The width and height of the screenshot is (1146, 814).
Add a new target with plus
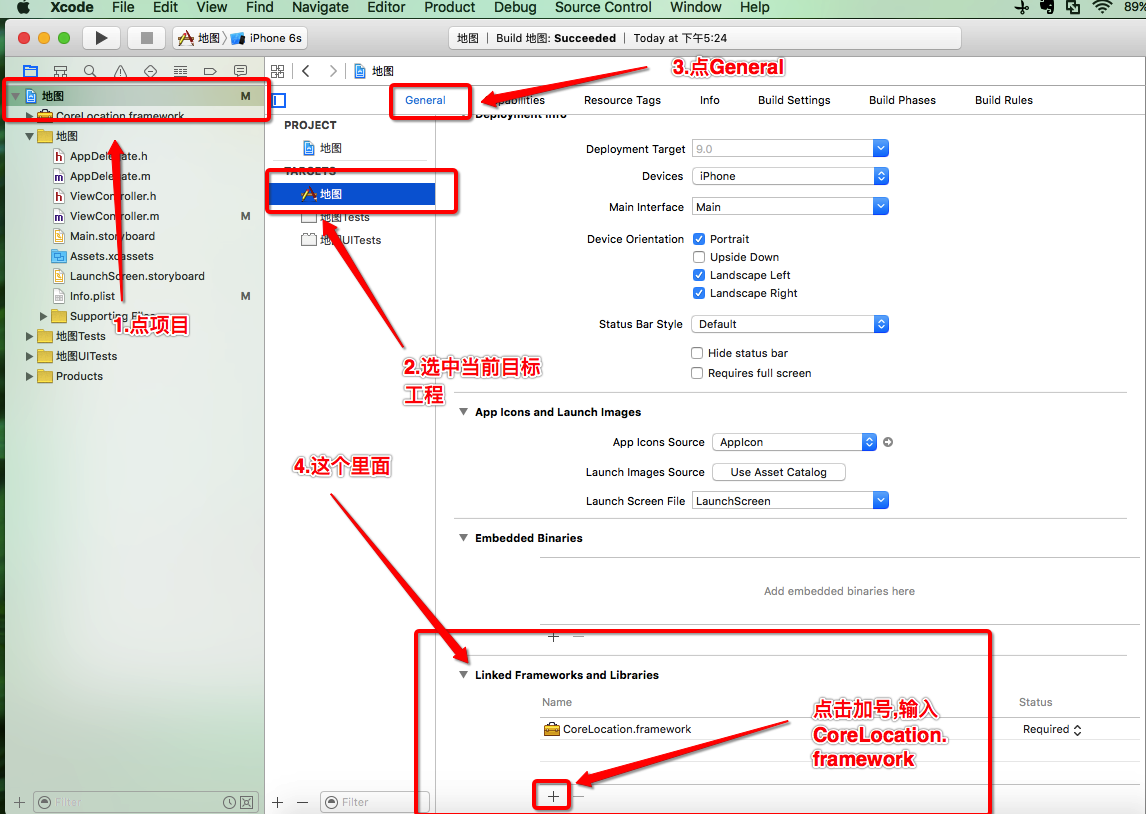coord(278,802)
